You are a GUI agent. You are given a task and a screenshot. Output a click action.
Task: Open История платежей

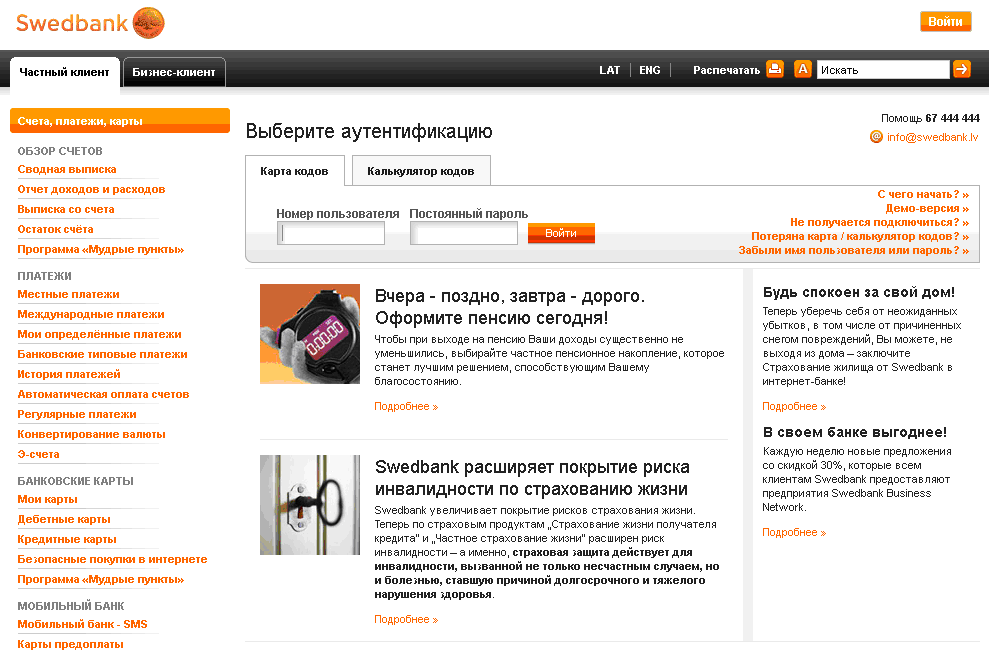click(x=69, y=374)
